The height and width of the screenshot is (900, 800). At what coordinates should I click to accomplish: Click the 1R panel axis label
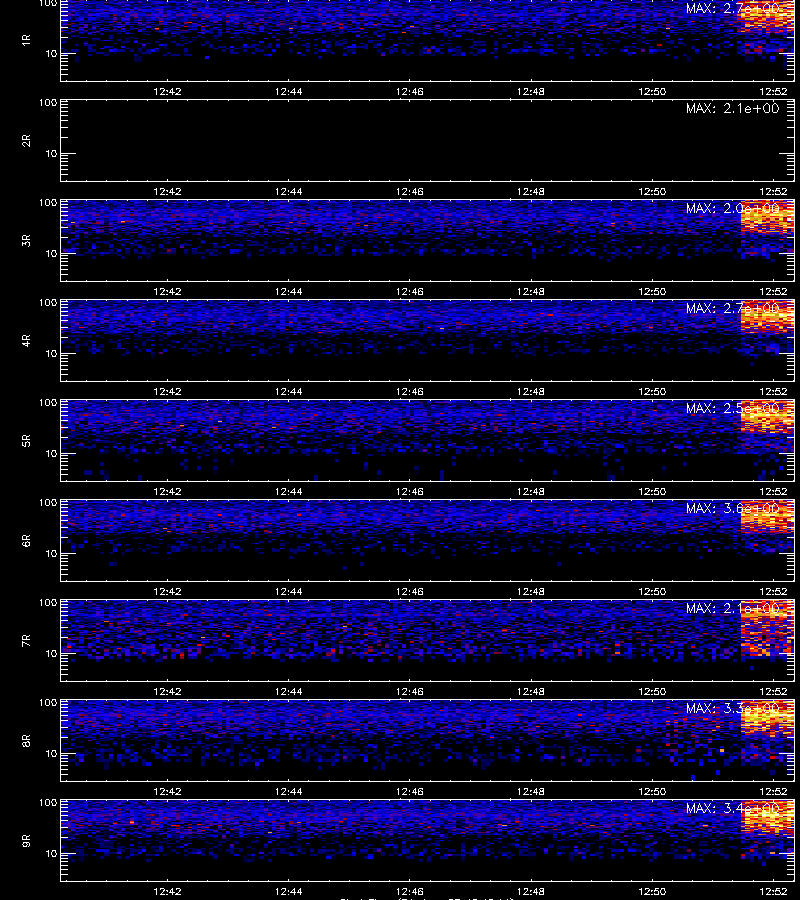click(x=26, y=40)
